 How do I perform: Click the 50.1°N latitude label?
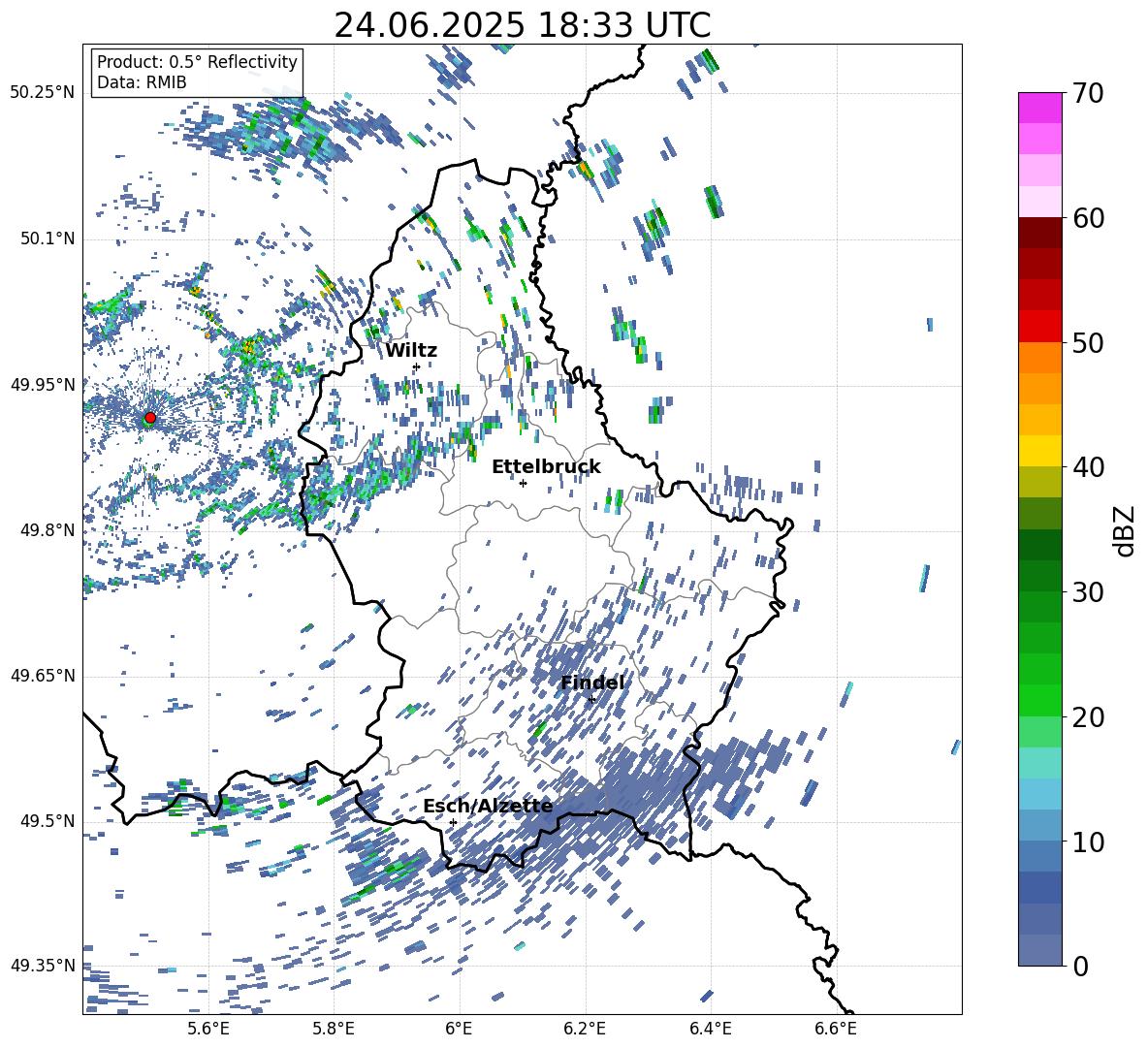[48, 238]
